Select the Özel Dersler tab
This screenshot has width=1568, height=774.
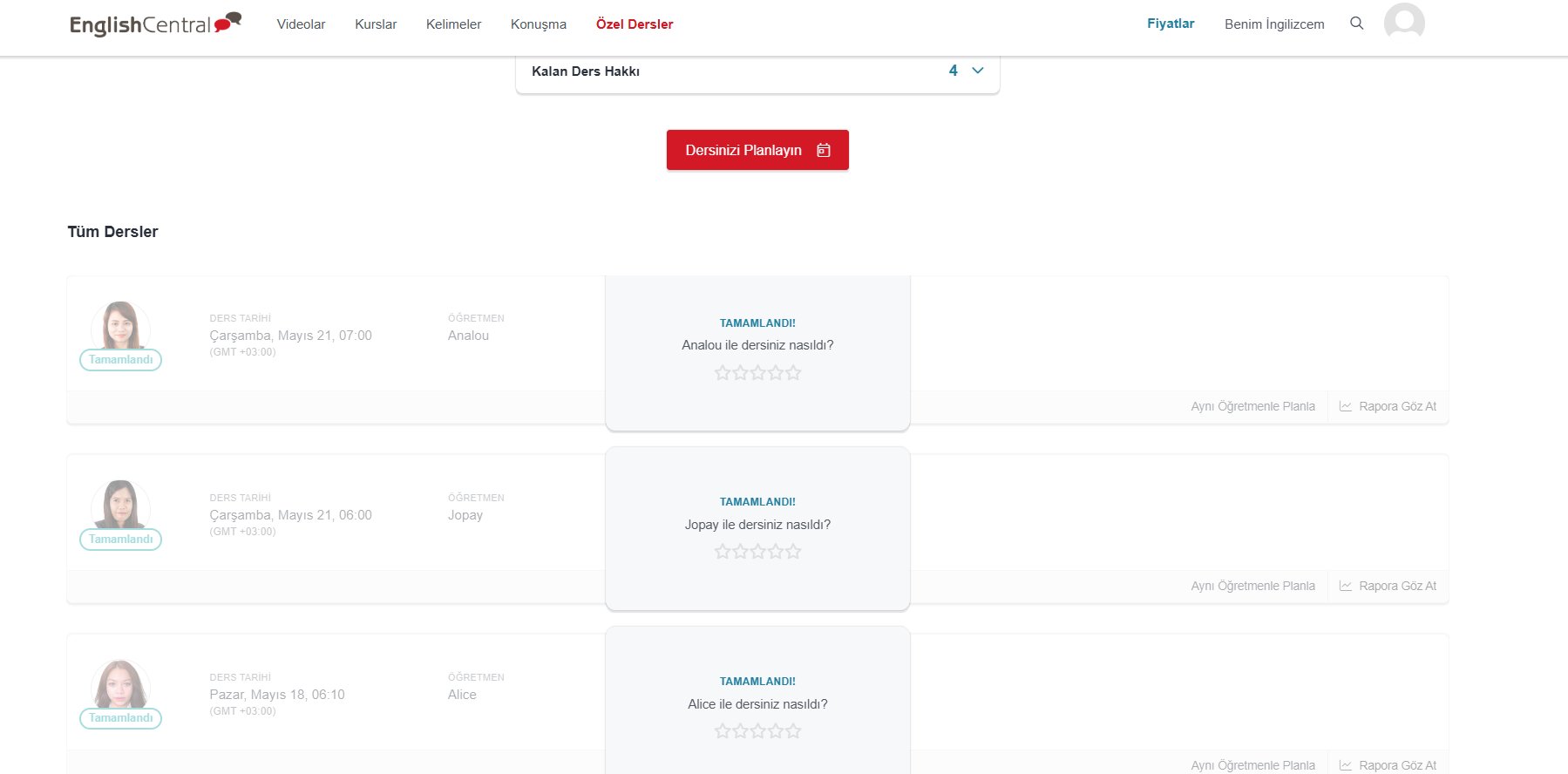click(634, 24)
